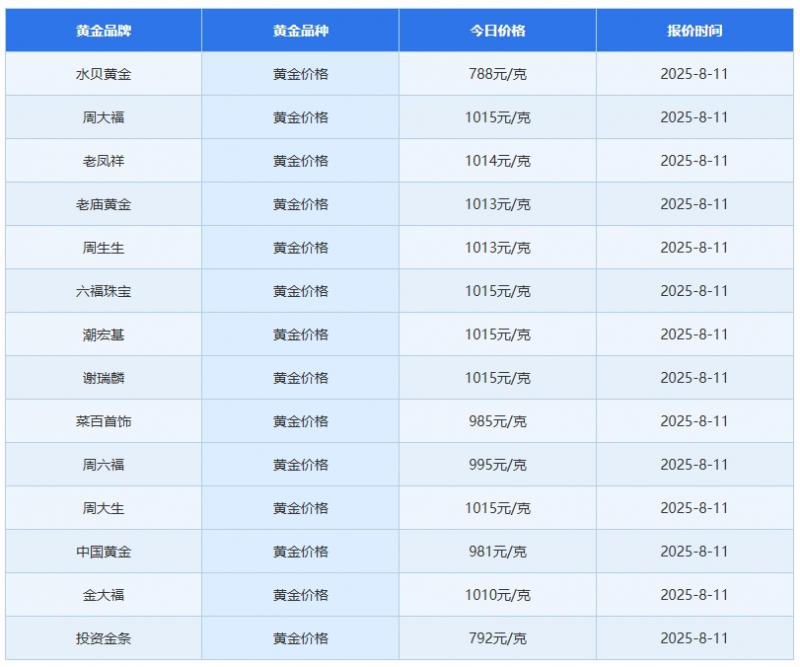Select the 周大生 brand cell

click(104, 508)
